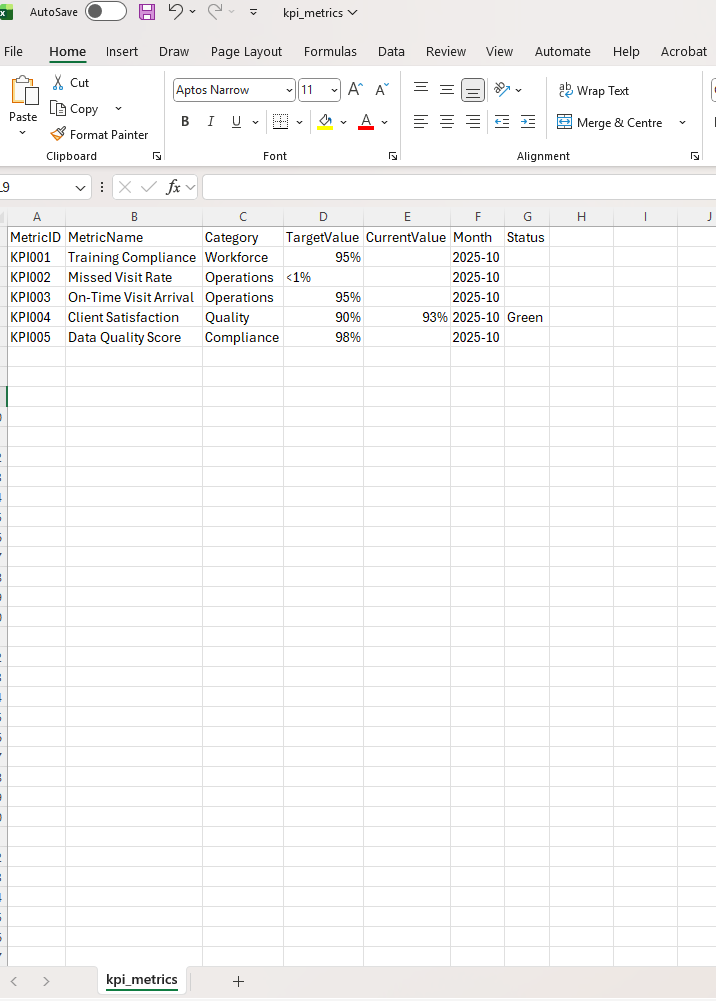Screen dimensions: 716x1001
Task: Open Font settings dialog launcher
Action: [393, 156]
